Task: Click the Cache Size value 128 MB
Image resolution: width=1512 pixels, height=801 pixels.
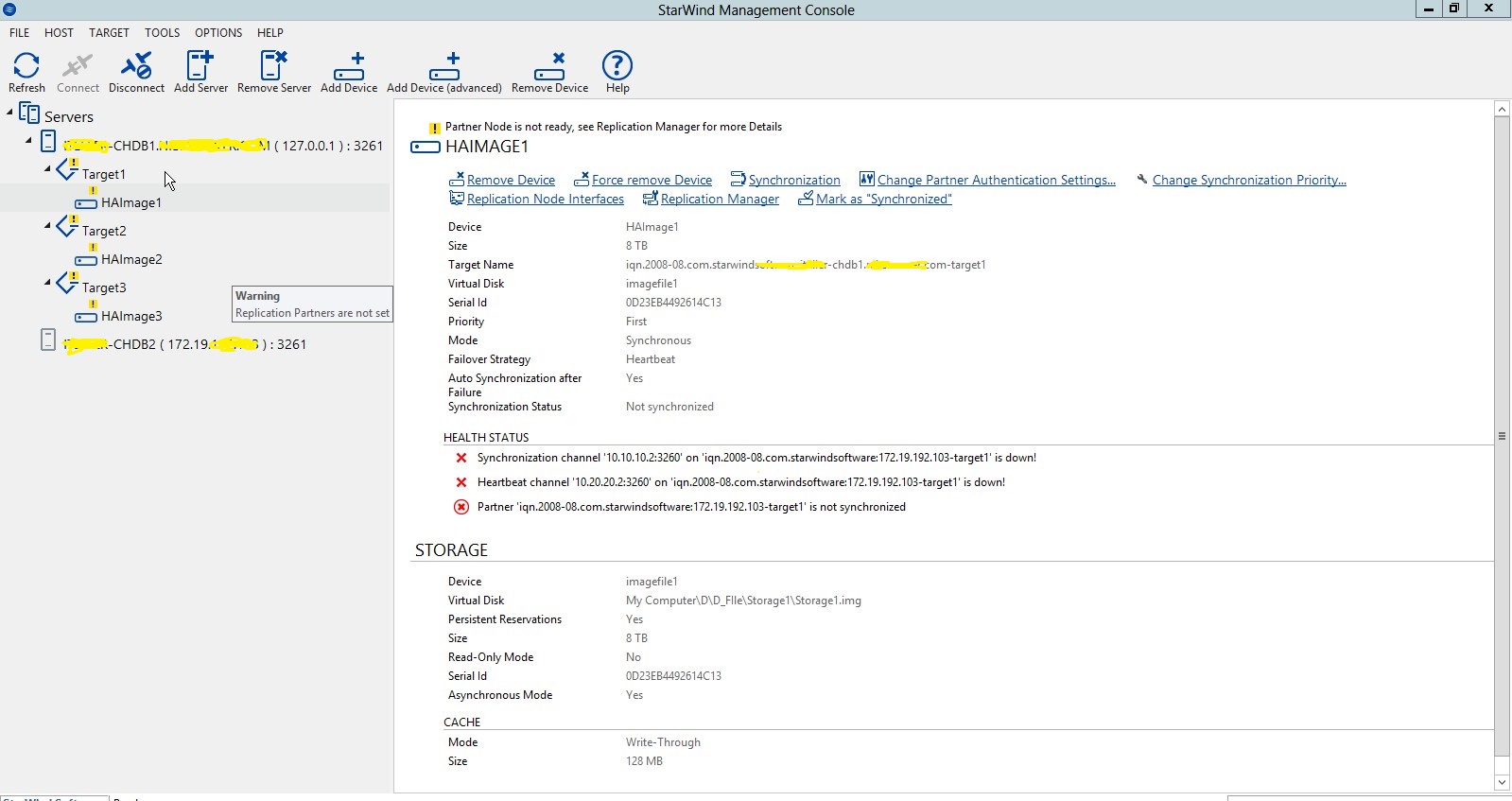Action: (644, 761)
